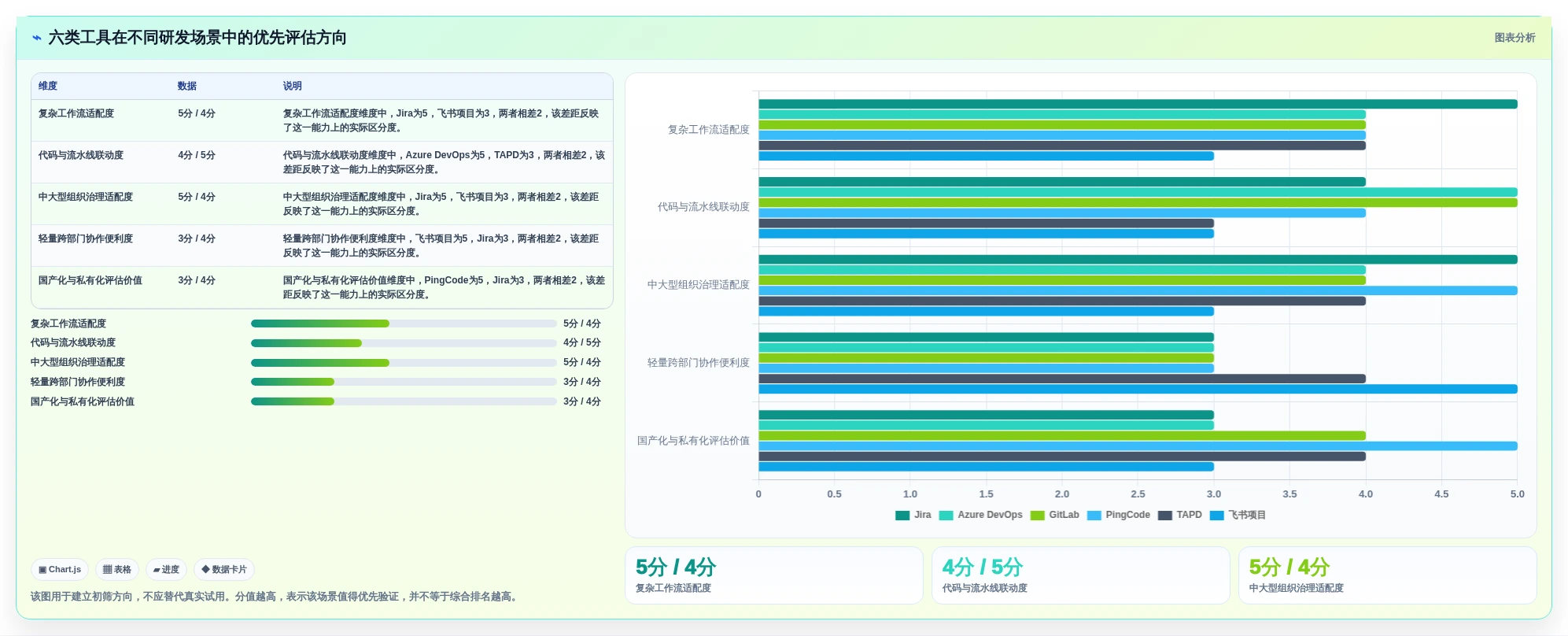The image size is (1568, 636).
Task: Click the chart axis label 轻量跨部门协作便利度
Action: (x=698, y=363)
